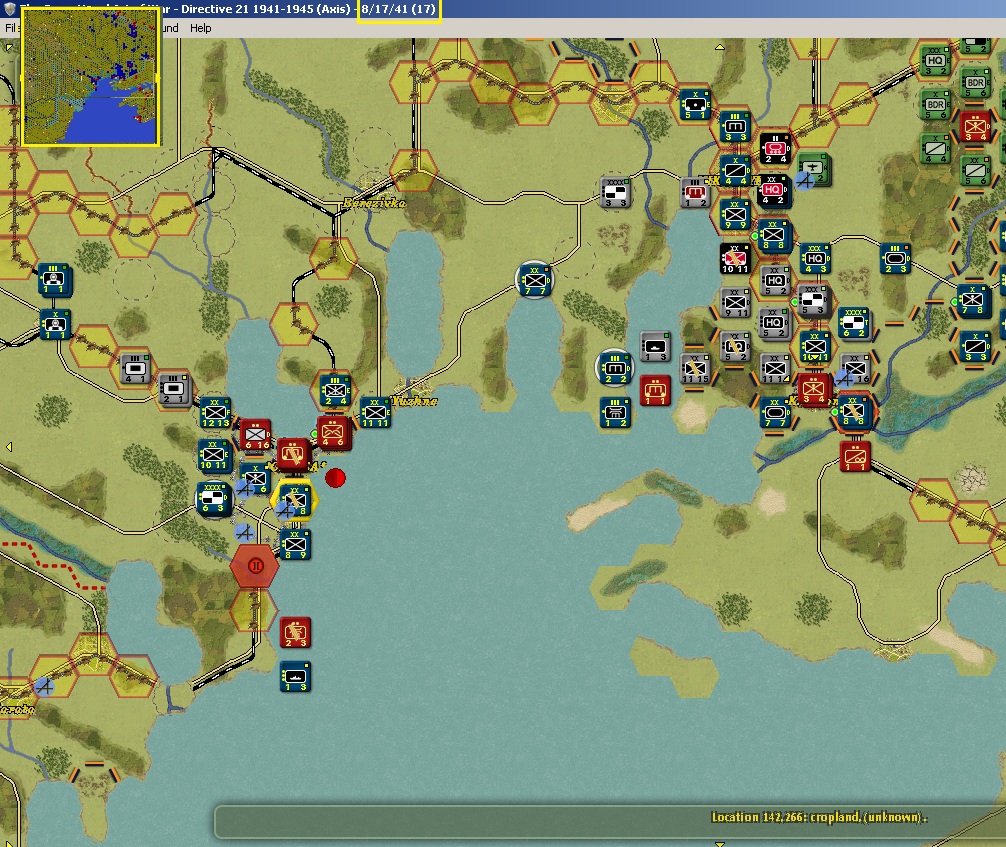Select the blue III unit 2 4
This screenshot has height=847, width=1006.
click(334, 391)
